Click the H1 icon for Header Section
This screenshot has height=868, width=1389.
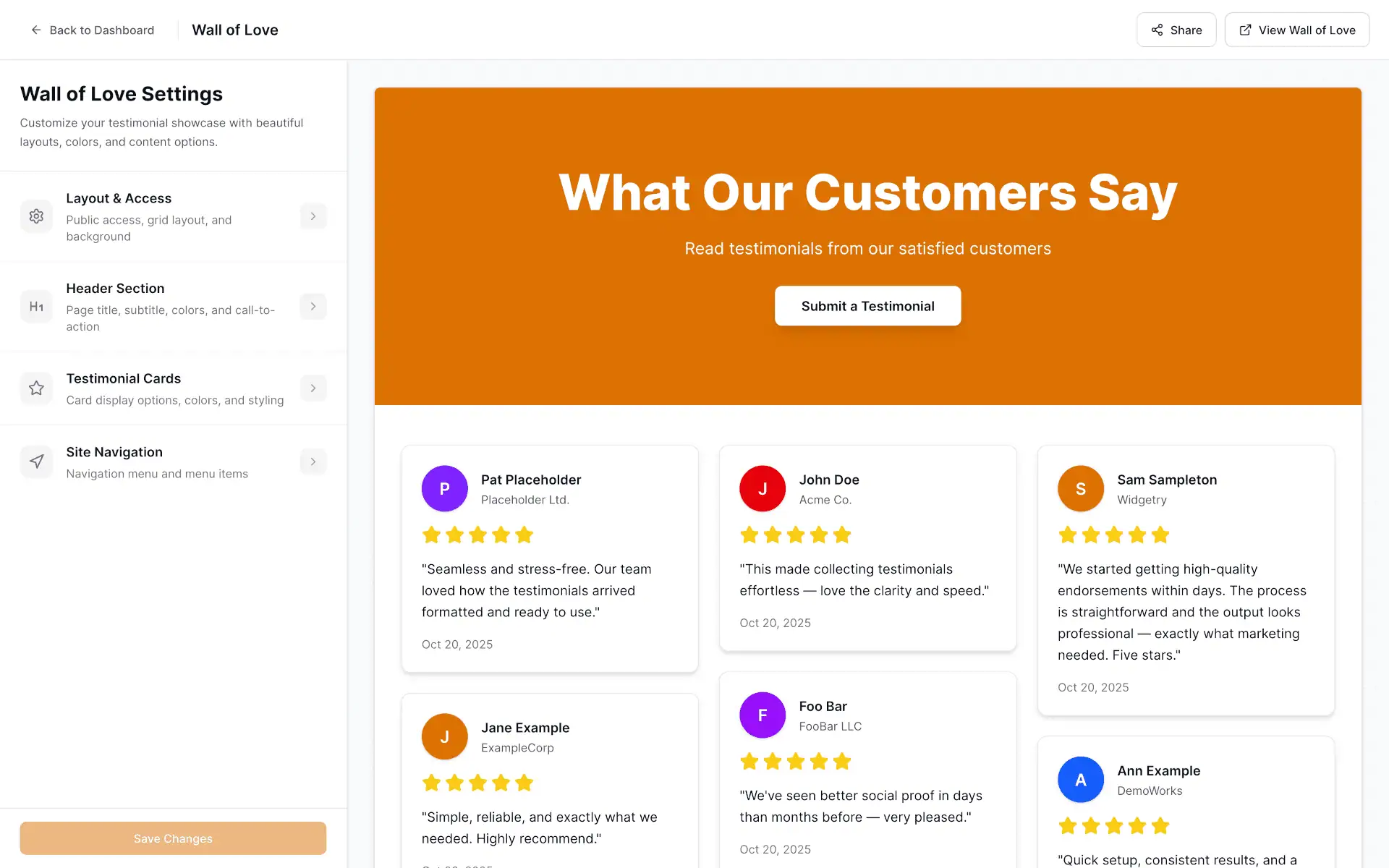coord(36,306)
